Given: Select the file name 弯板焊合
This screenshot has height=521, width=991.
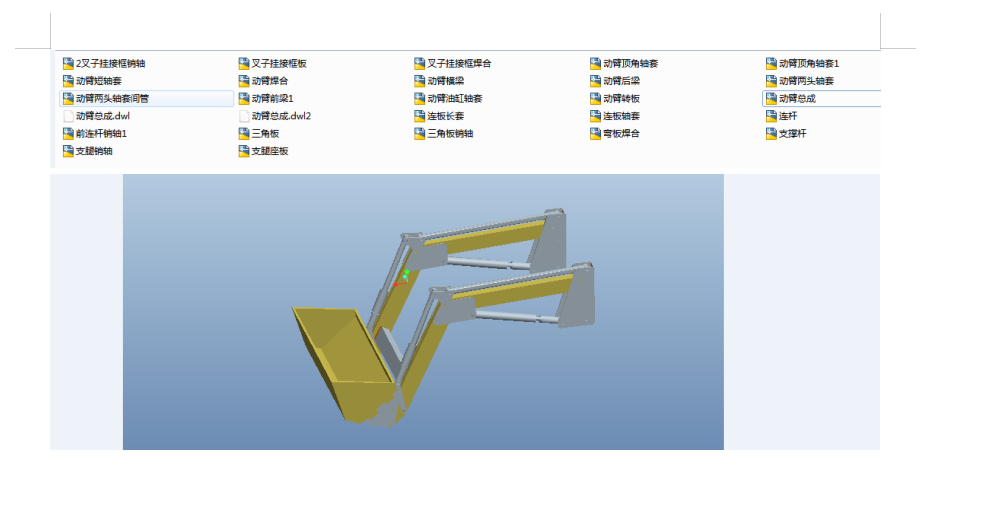Looking at the screenshot, I should [621, 133].
